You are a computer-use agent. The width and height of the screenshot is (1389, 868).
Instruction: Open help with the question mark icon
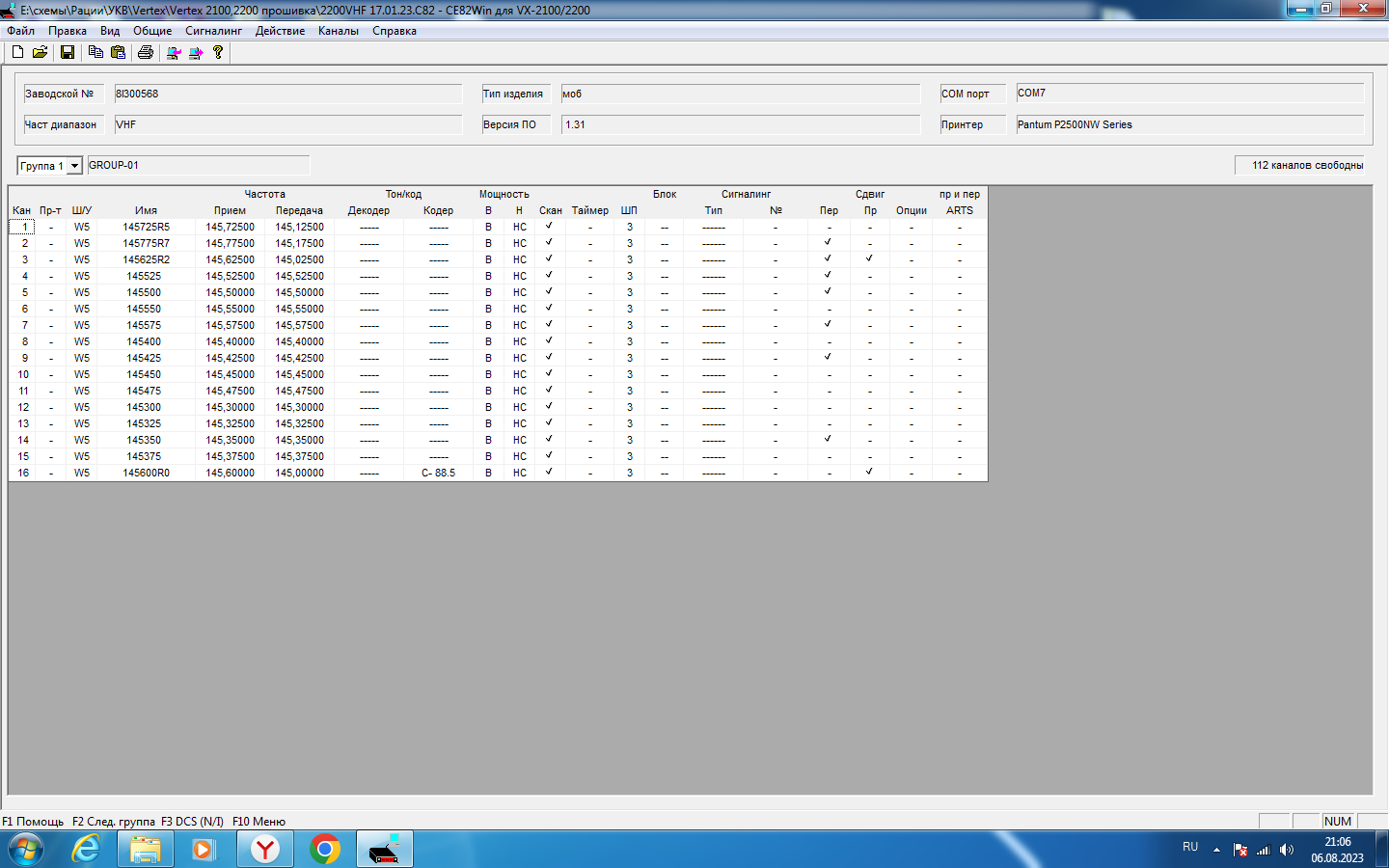coord(218,52)
